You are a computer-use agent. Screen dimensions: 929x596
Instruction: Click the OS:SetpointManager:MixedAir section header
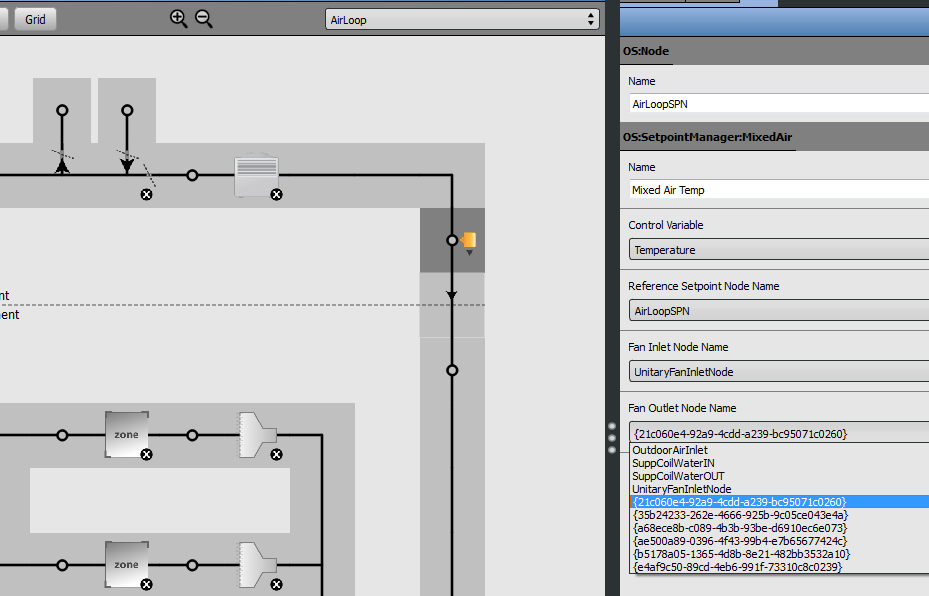(x=774, y=137)
